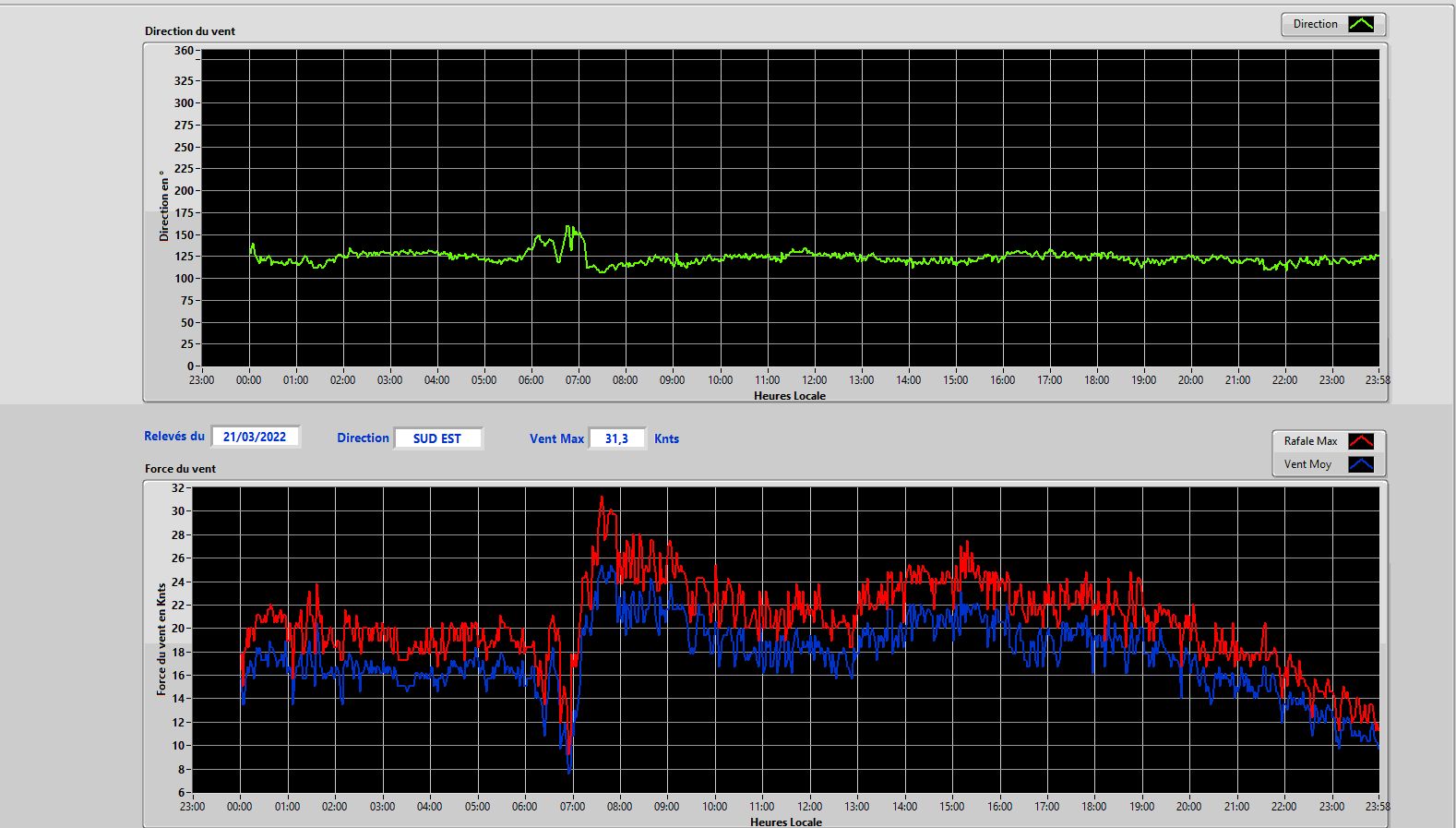Click the 23:58 end tick on direction chart
The image size is (1456, 828).
point(1378,380)
